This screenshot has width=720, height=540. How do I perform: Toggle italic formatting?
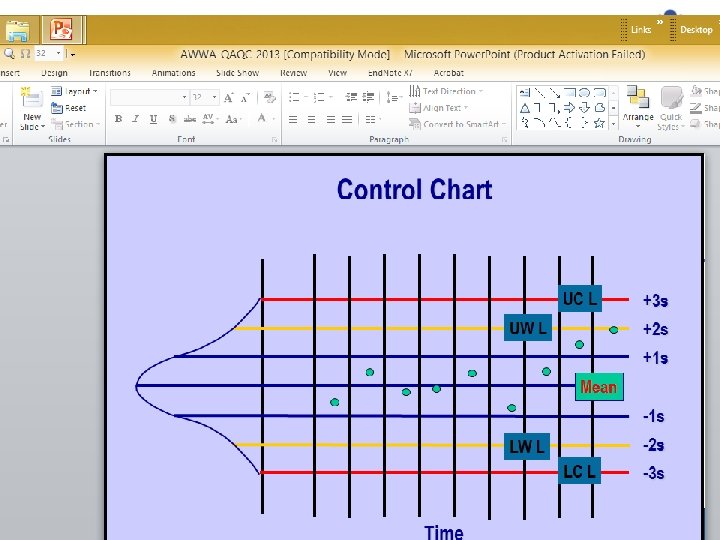[x=135, y=119]
